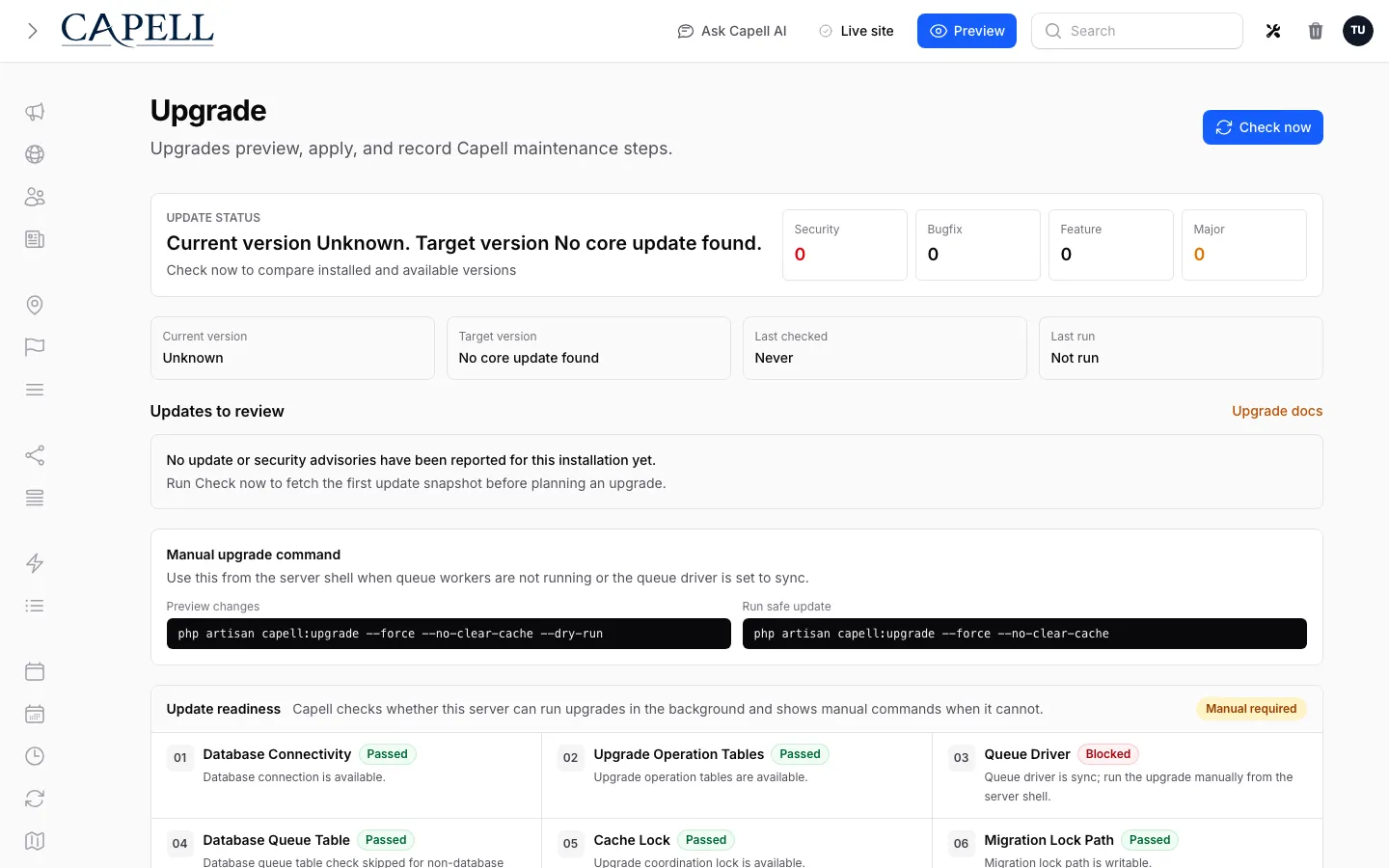Click the blue Preview button
Viewport: 1389px width, 868px height.
point(967,31)
